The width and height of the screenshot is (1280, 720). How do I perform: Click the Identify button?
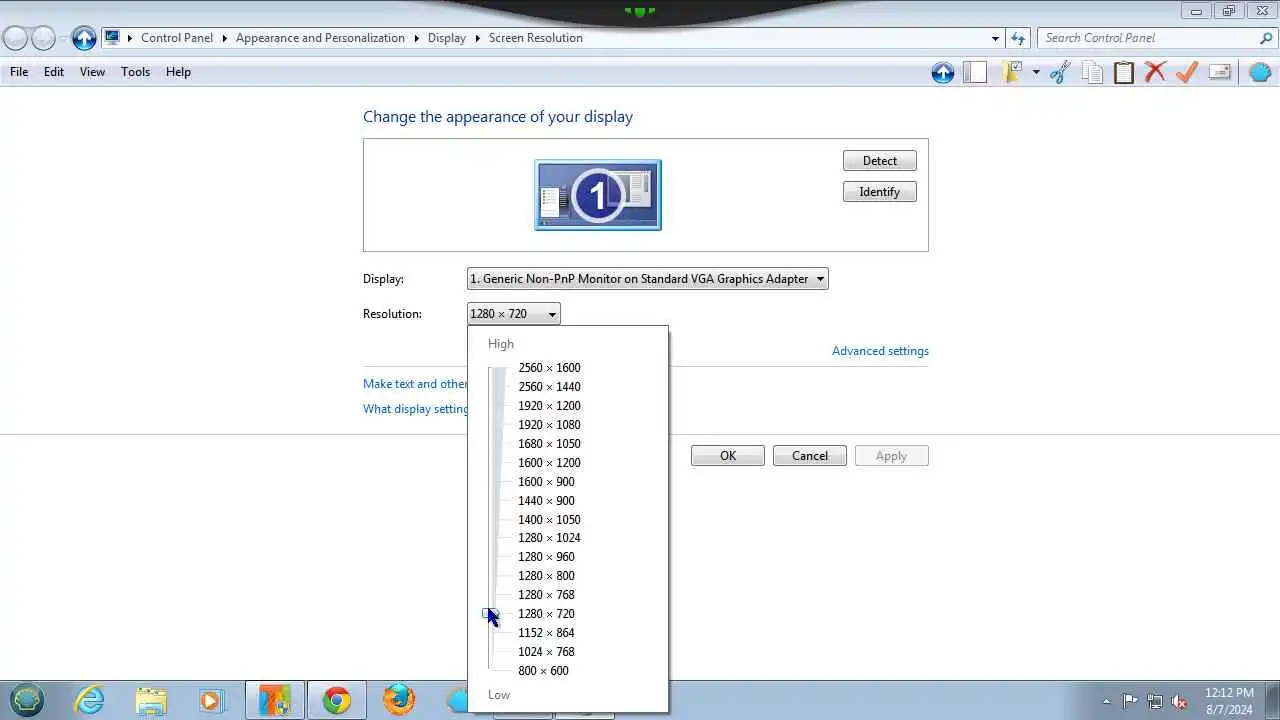pos(880,192)
